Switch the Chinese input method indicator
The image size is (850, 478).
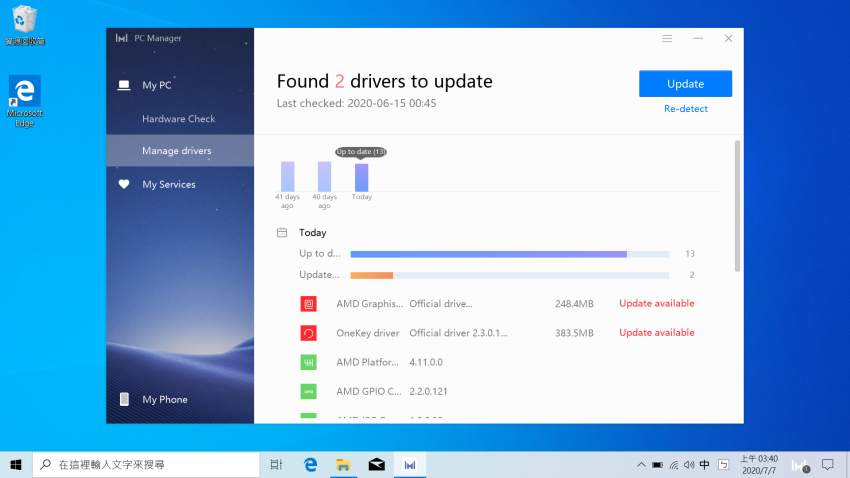(705, 464)
